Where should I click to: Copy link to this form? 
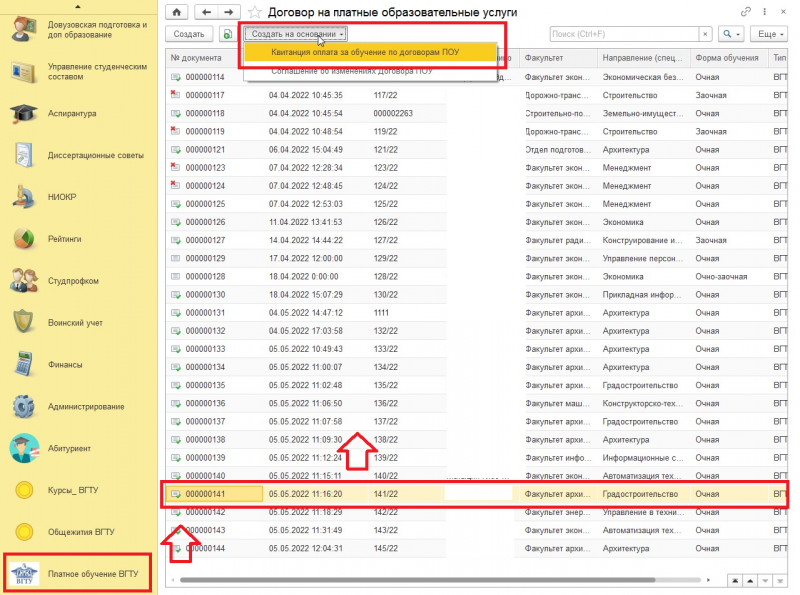pyautogui.click(x=745, y=12)
